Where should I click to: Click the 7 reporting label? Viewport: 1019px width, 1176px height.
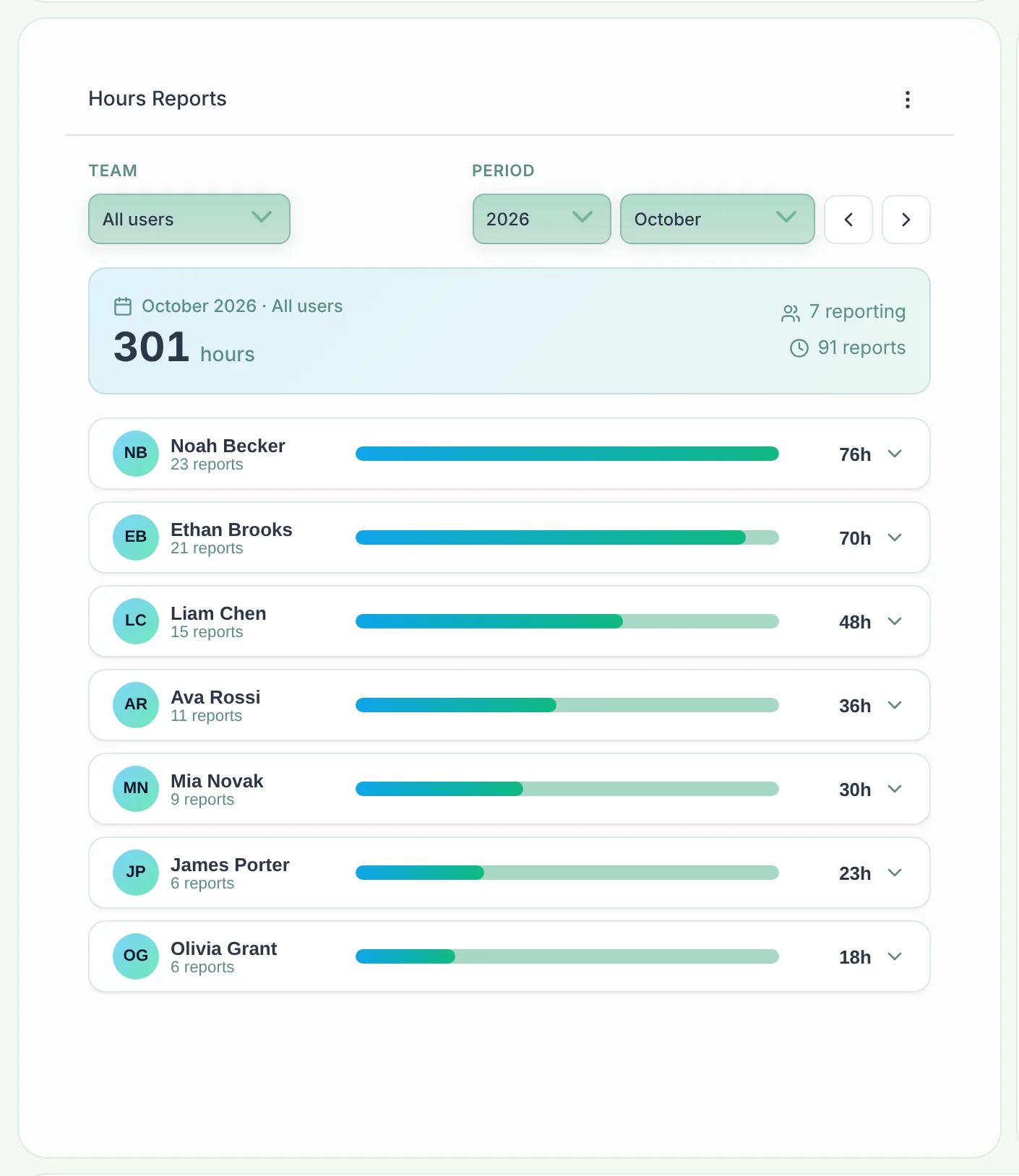(x=857, y=312)
